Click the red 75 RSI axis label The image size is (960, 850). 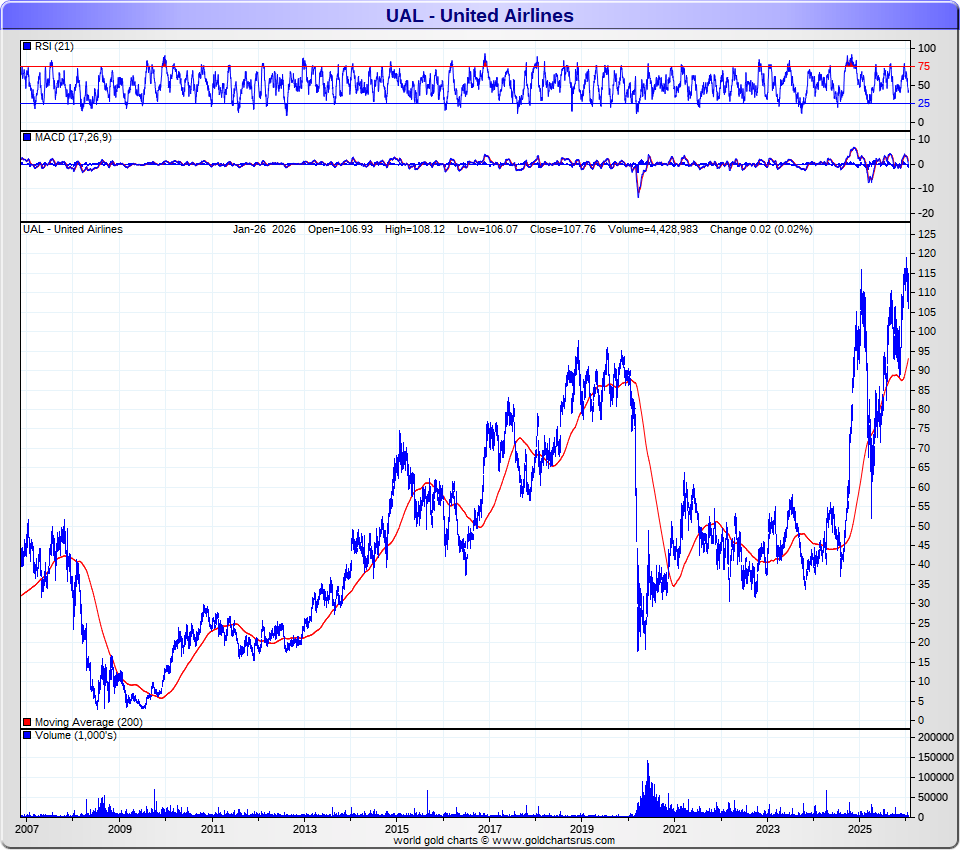924,66
